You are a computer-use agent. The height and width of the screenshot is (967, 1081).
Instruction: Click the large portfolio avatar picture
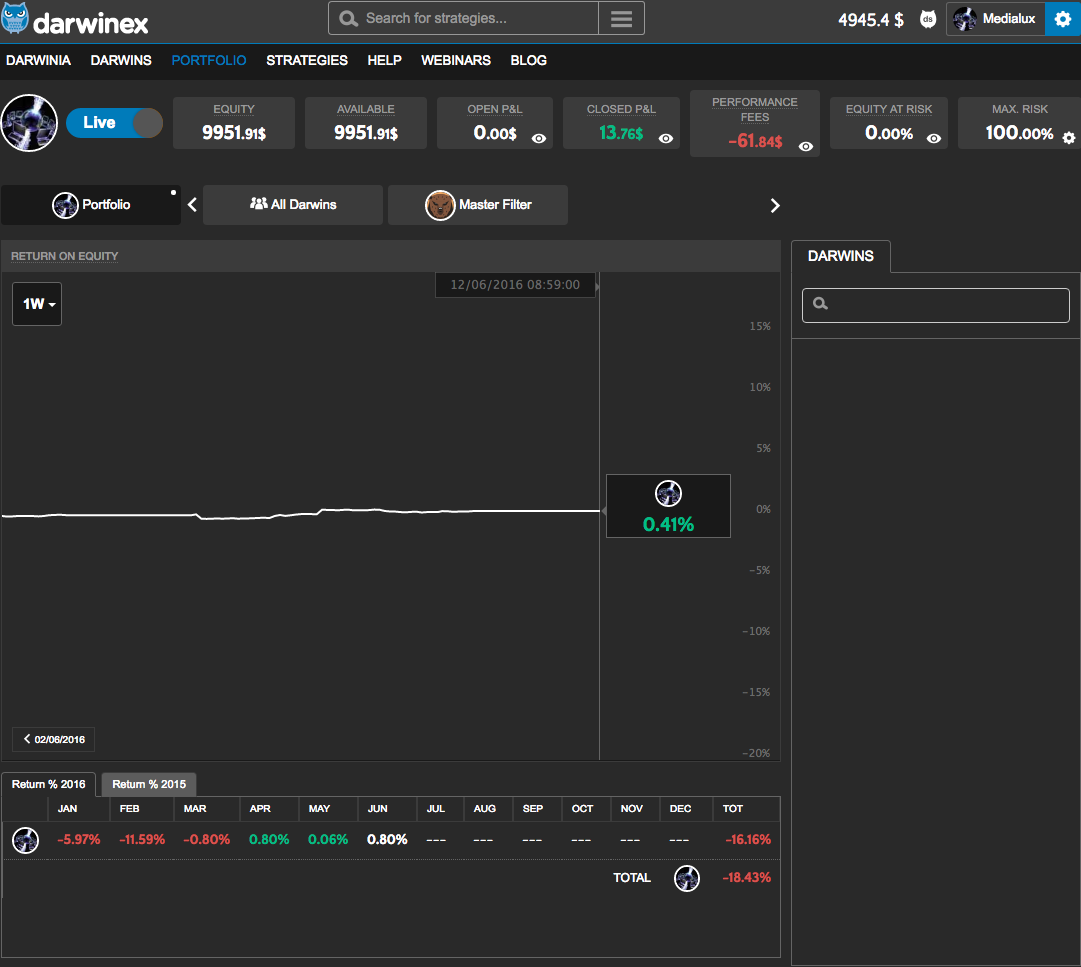point(29,123)
